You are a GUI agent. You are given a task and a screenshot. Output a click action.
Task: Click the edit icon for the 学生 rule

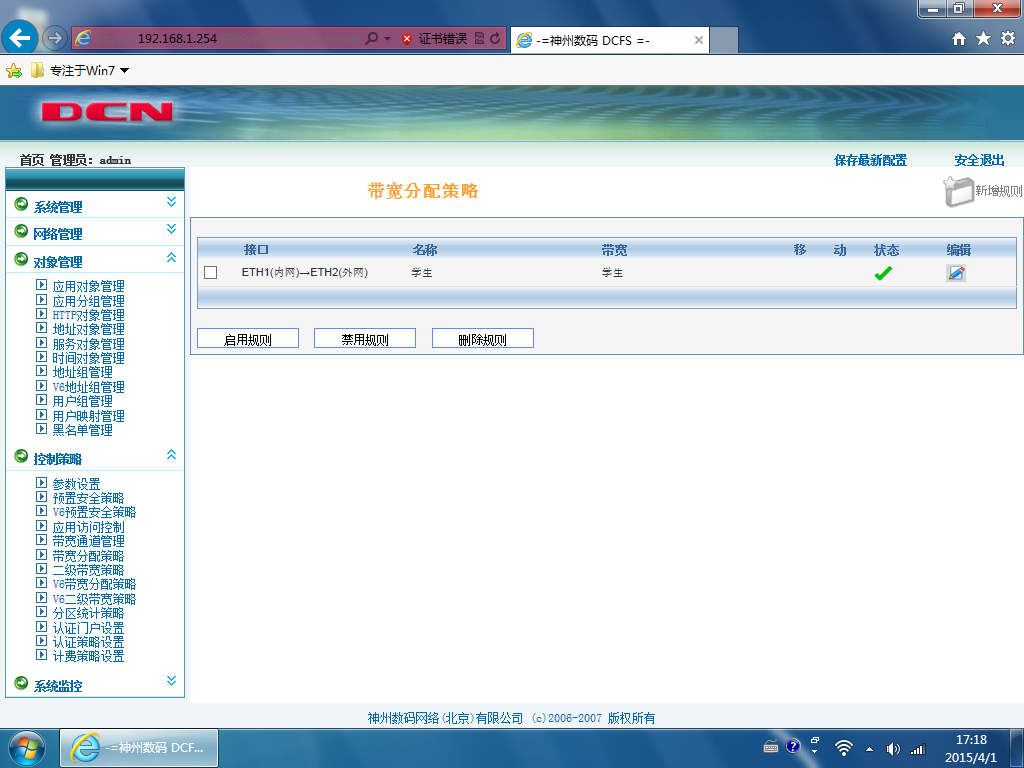(x=955, y=273)
